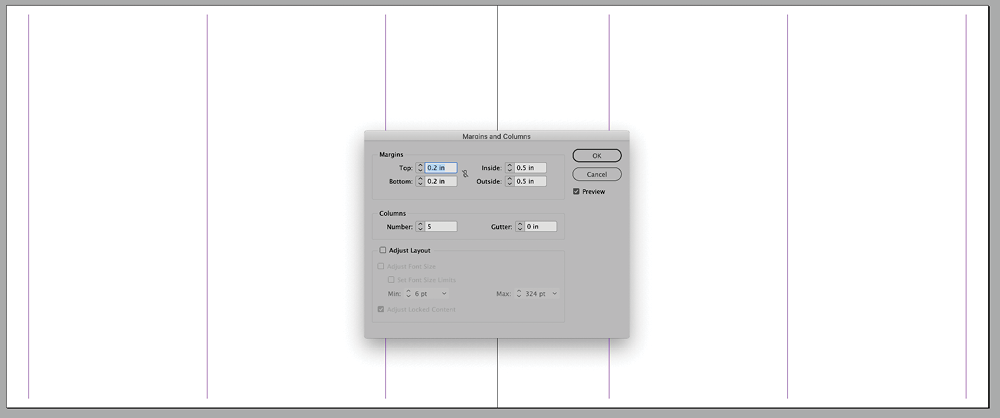This screenshot has height=418, width=1000.
Task: Click the Bottom margin input field
Action: click(x=441, y=181)
